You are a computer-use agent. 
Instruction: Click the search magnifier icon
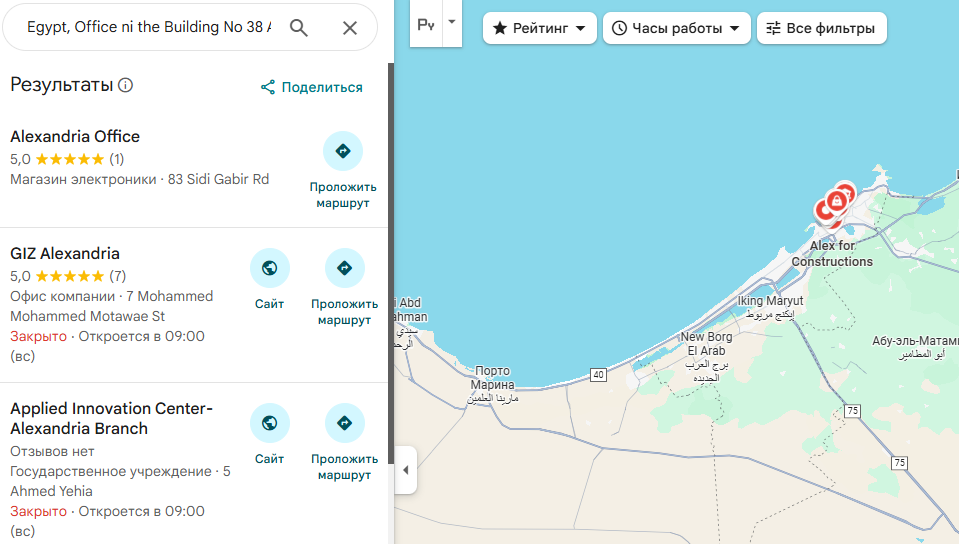pyautogui.click(x=298, y=28)
